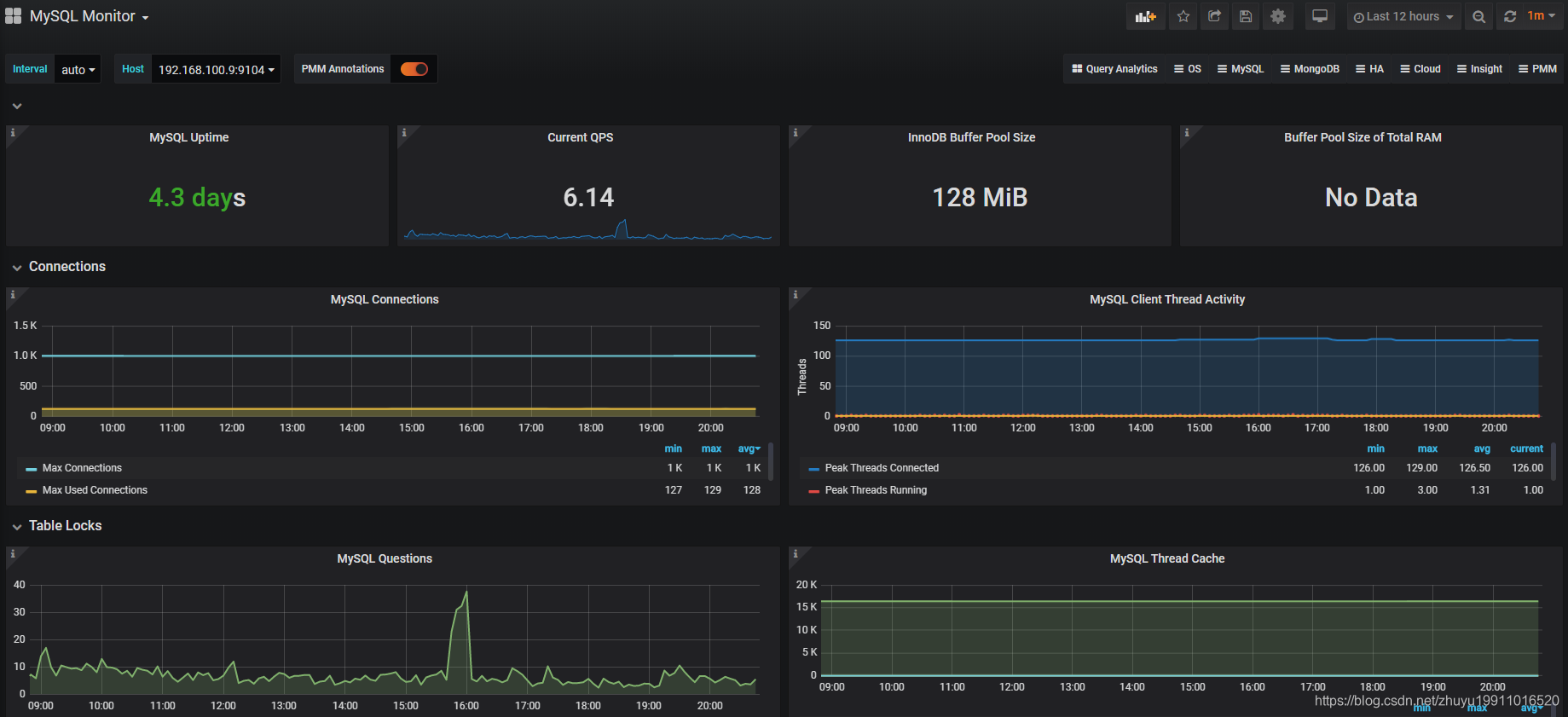1568x717 pixels.
Task: Show info for Current QPS panel
Action: pyautogui.click(x=404, y=132)
